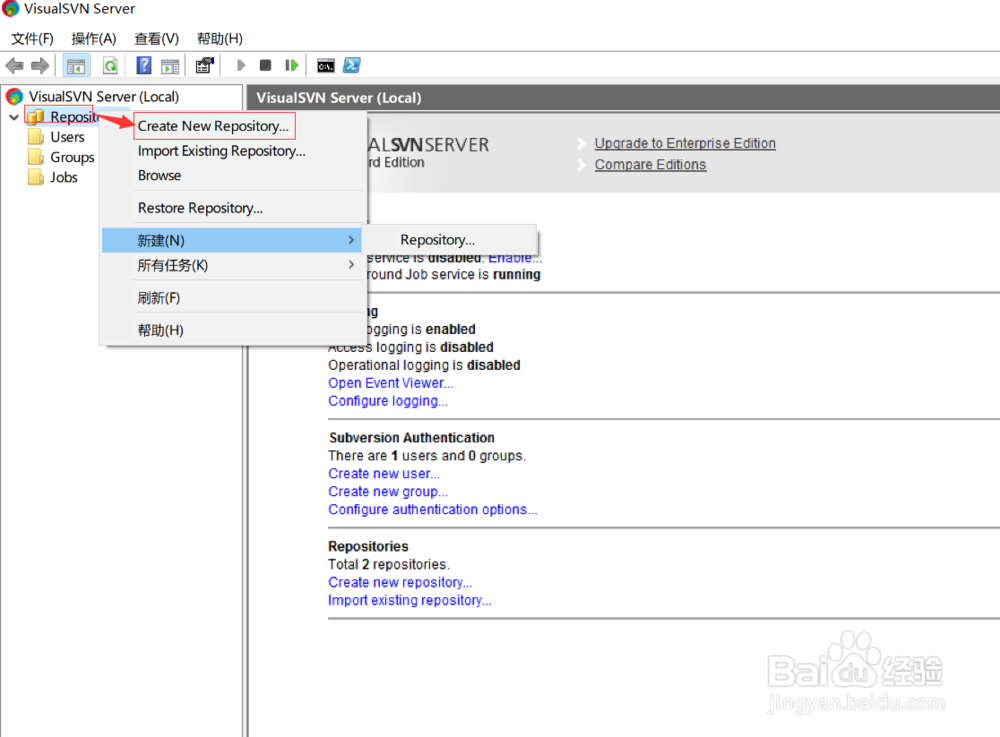1000x737 pixels.
Task: Collapse the Repositories tree node chevron
Action: pos(13,117)
